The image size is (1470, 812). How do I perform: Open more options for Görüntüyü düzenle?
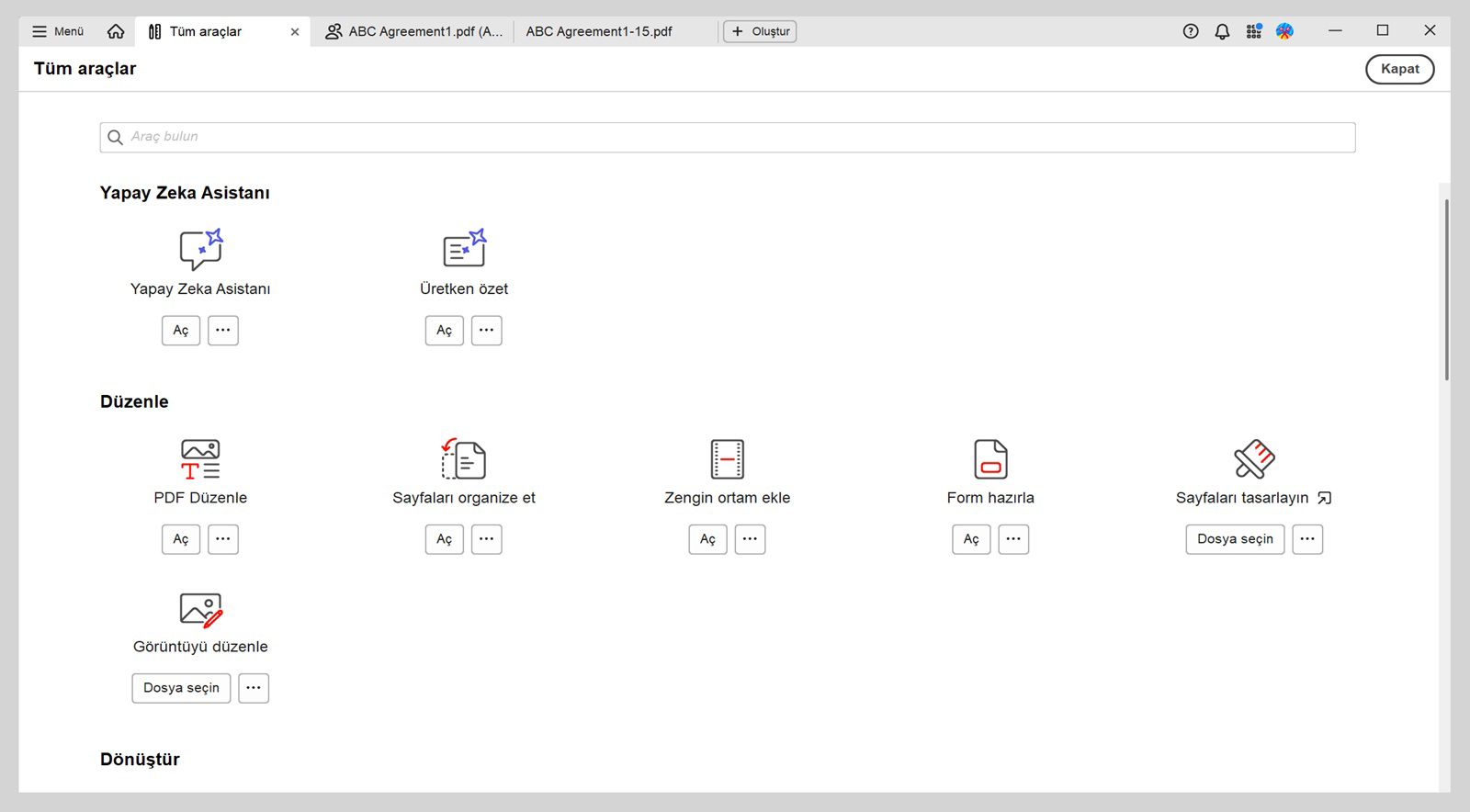[254, 688]
